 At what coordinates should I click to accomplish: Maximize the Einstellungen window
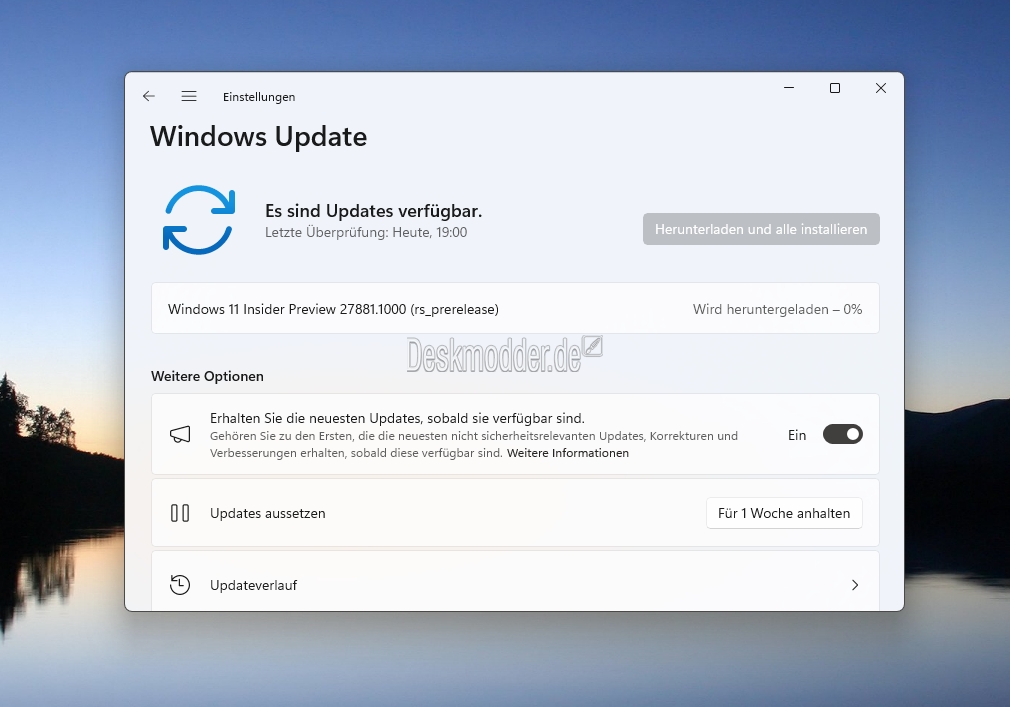835,88
